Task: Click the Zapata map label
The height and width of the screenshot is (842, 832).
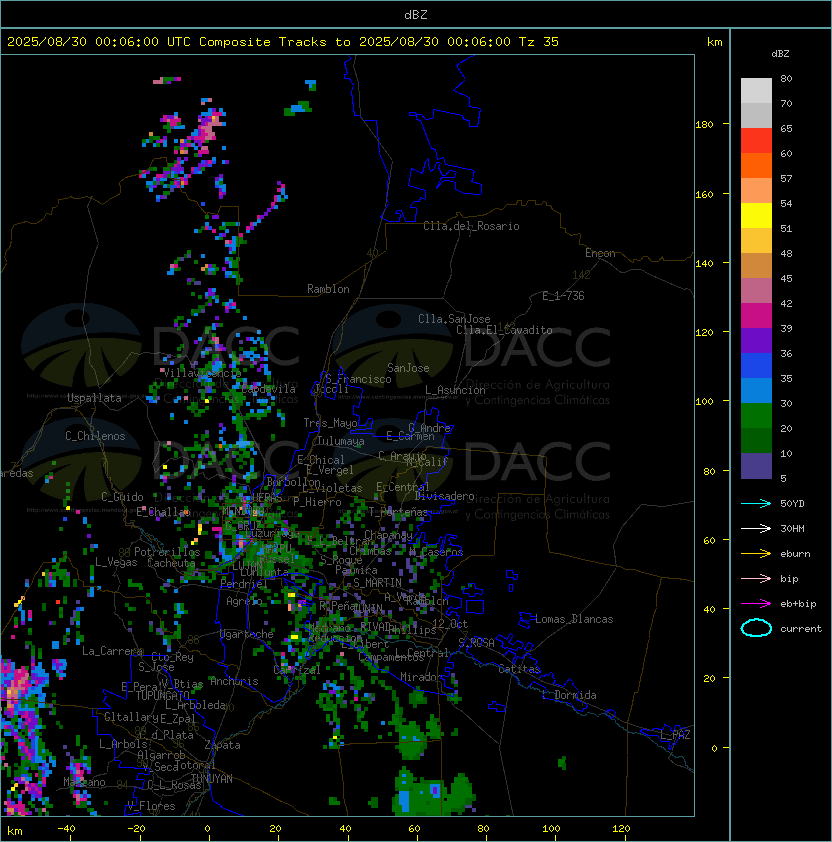Action: click(x=222, y=745)
